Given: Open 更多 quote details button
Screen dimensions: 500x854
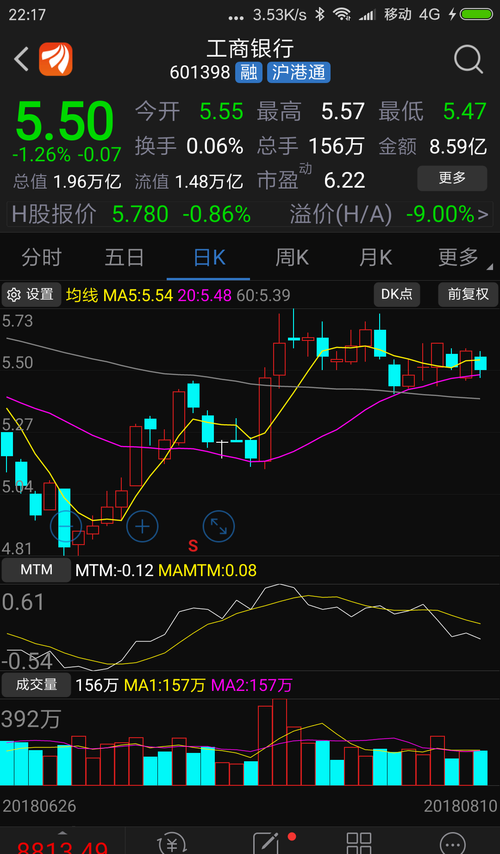Looking at the screenshot, I should (452, 178).
